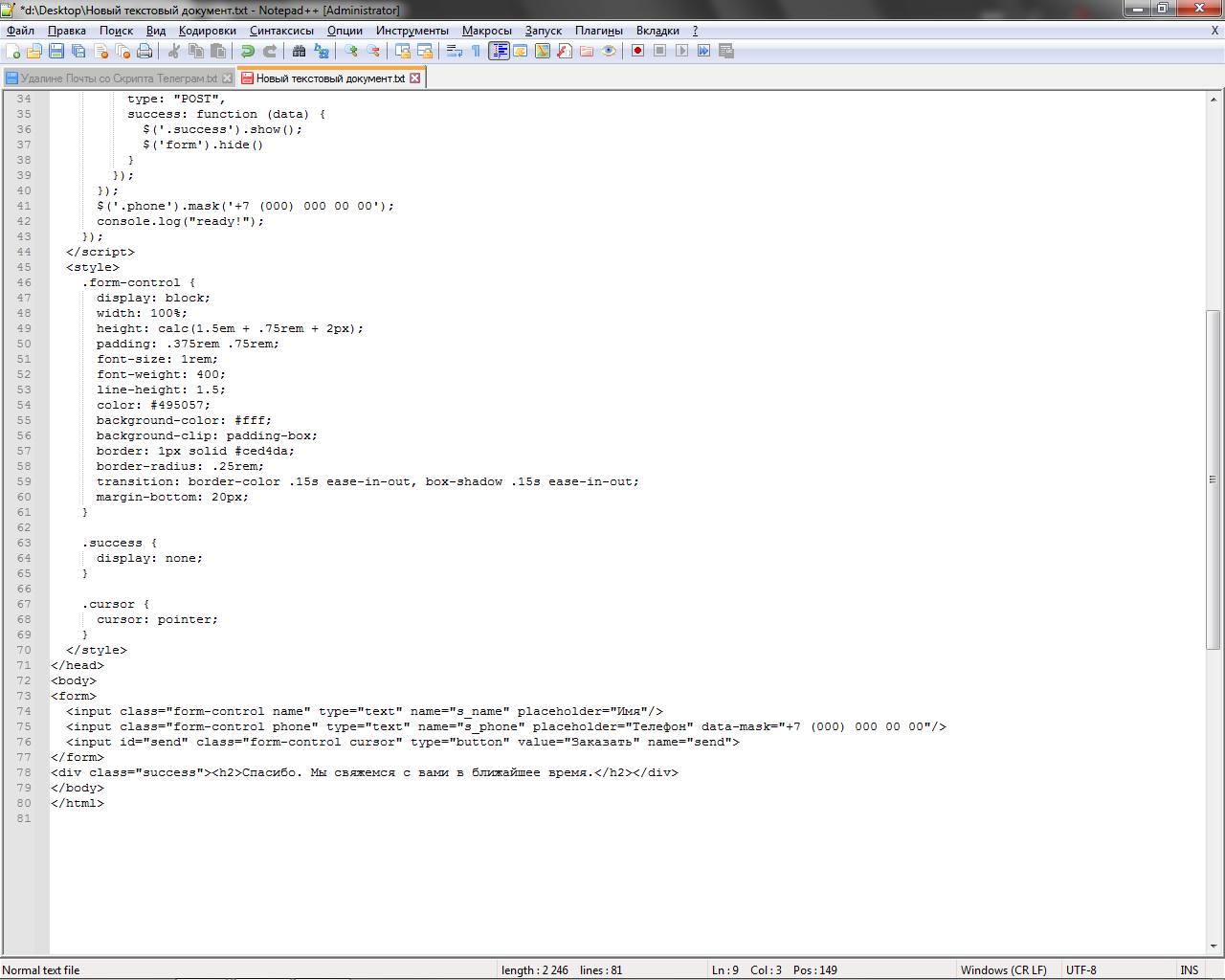Click the length : 2 246 status entry
The image size is (1225, 980).
point(535,969)
